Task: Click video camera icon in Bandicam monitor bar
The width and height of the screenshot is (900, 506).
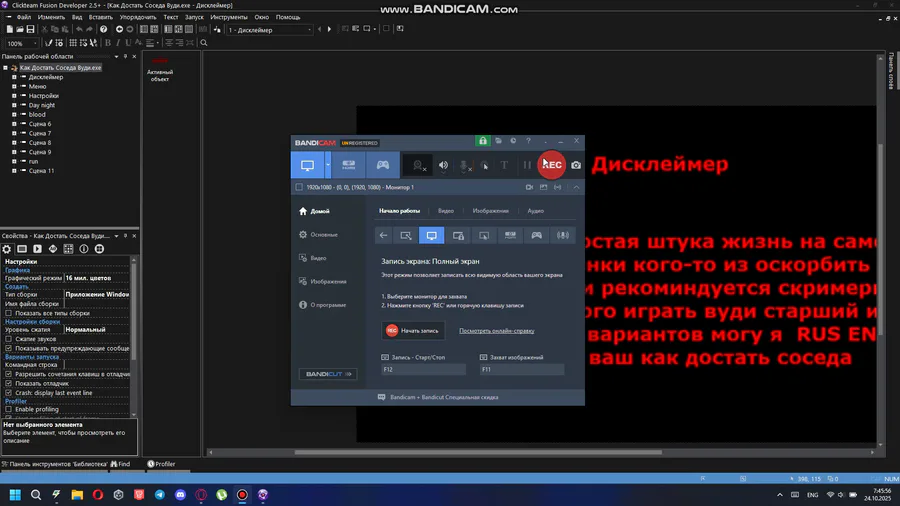Action: [529, 187]
